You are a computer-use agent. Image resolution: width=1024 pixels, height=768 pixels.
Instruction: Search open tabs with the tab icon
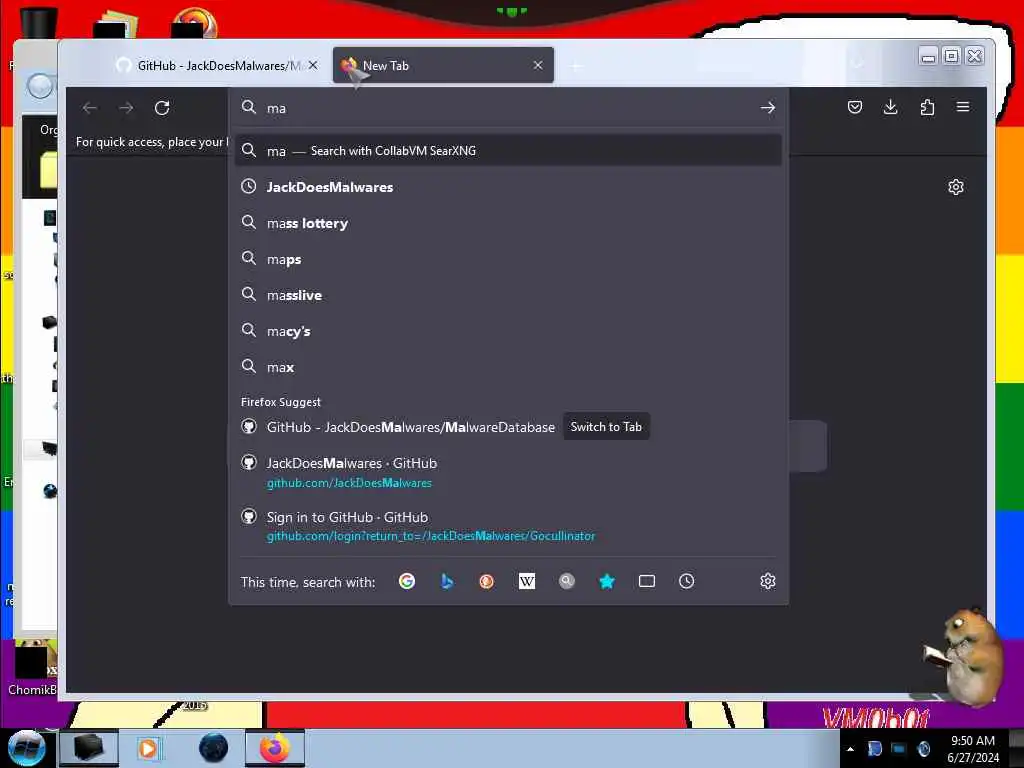tap(647, 581)
